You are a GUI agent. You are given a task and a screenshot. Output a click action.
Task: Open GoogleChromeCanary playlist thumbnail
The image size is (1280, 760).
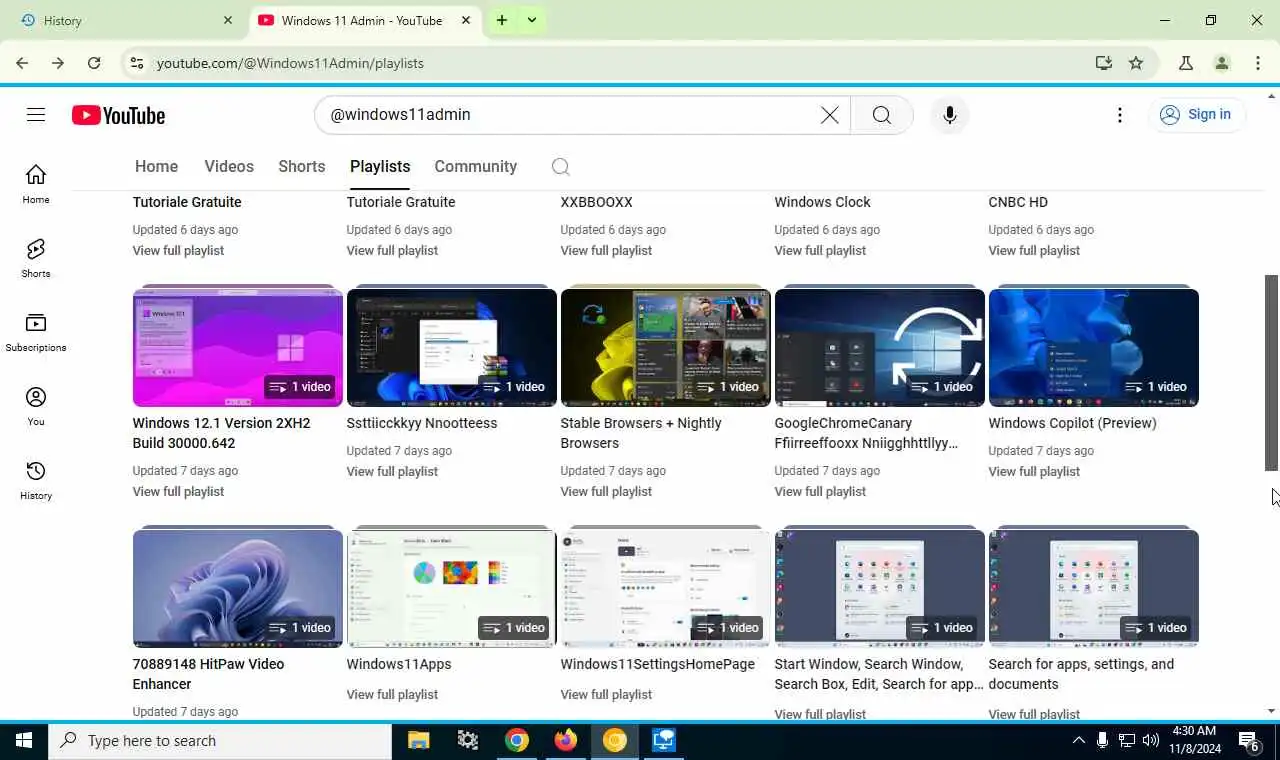(880, 347)
